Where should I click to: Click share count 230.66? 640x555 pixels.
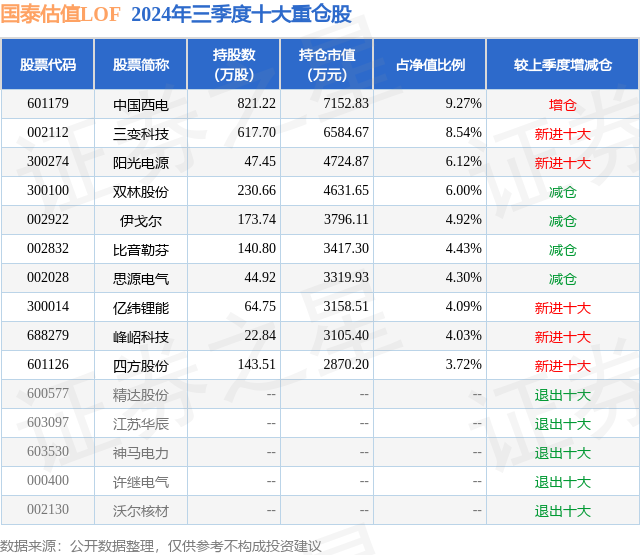click(257, 190)
